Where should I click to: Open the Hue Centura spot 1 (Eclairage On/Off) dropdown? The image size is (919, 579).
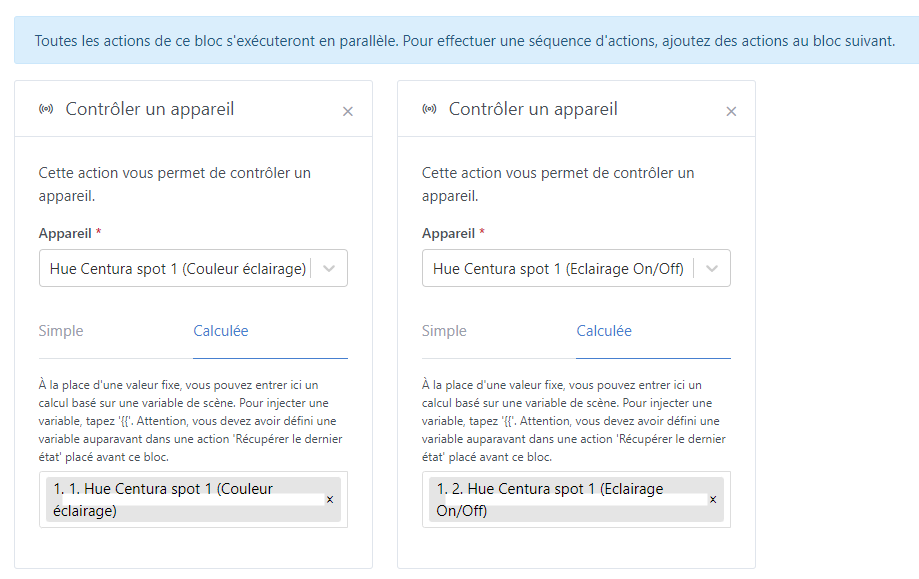[558, 269]
